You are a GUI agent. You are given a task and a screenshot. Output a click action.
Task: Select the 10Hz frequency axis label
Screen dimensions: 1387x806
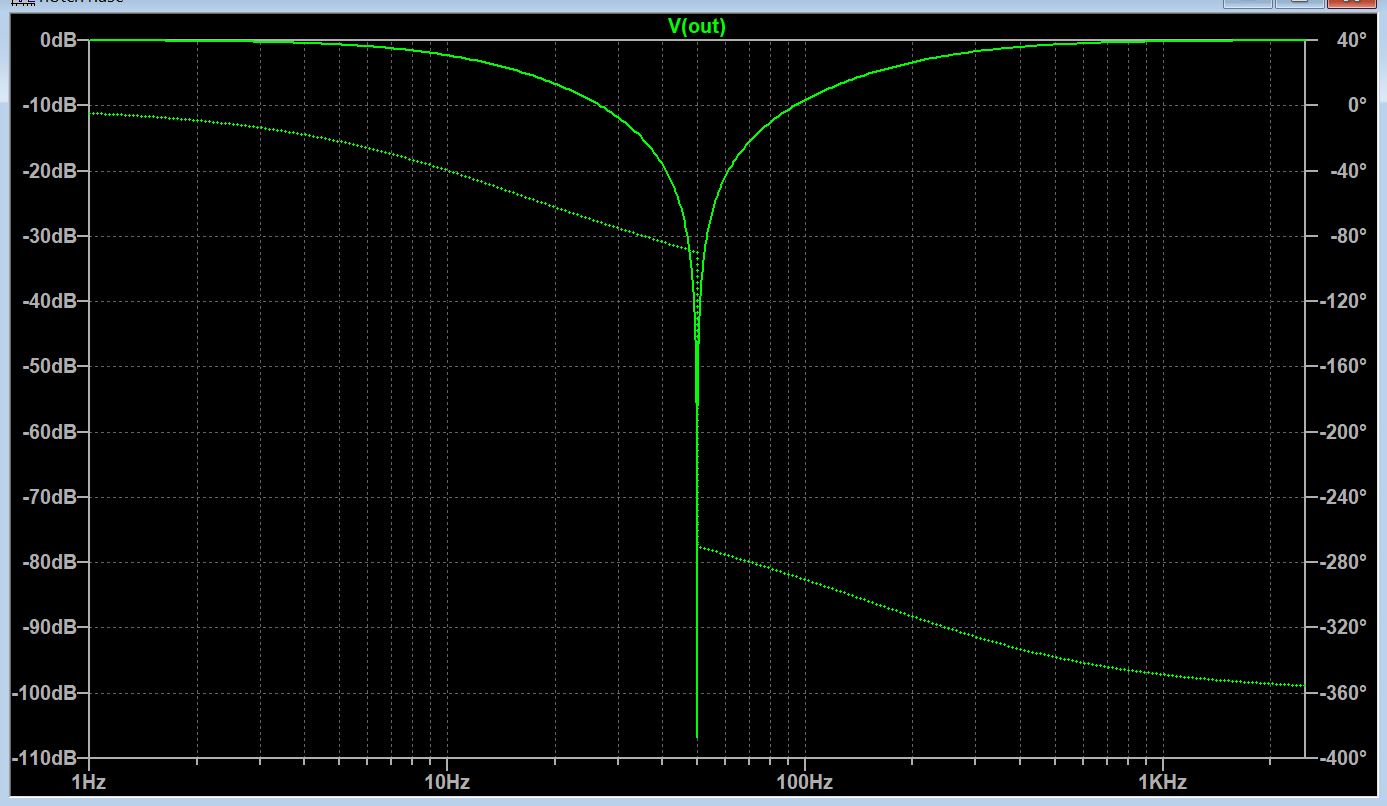pyautogui.click(x=446, y=780)
